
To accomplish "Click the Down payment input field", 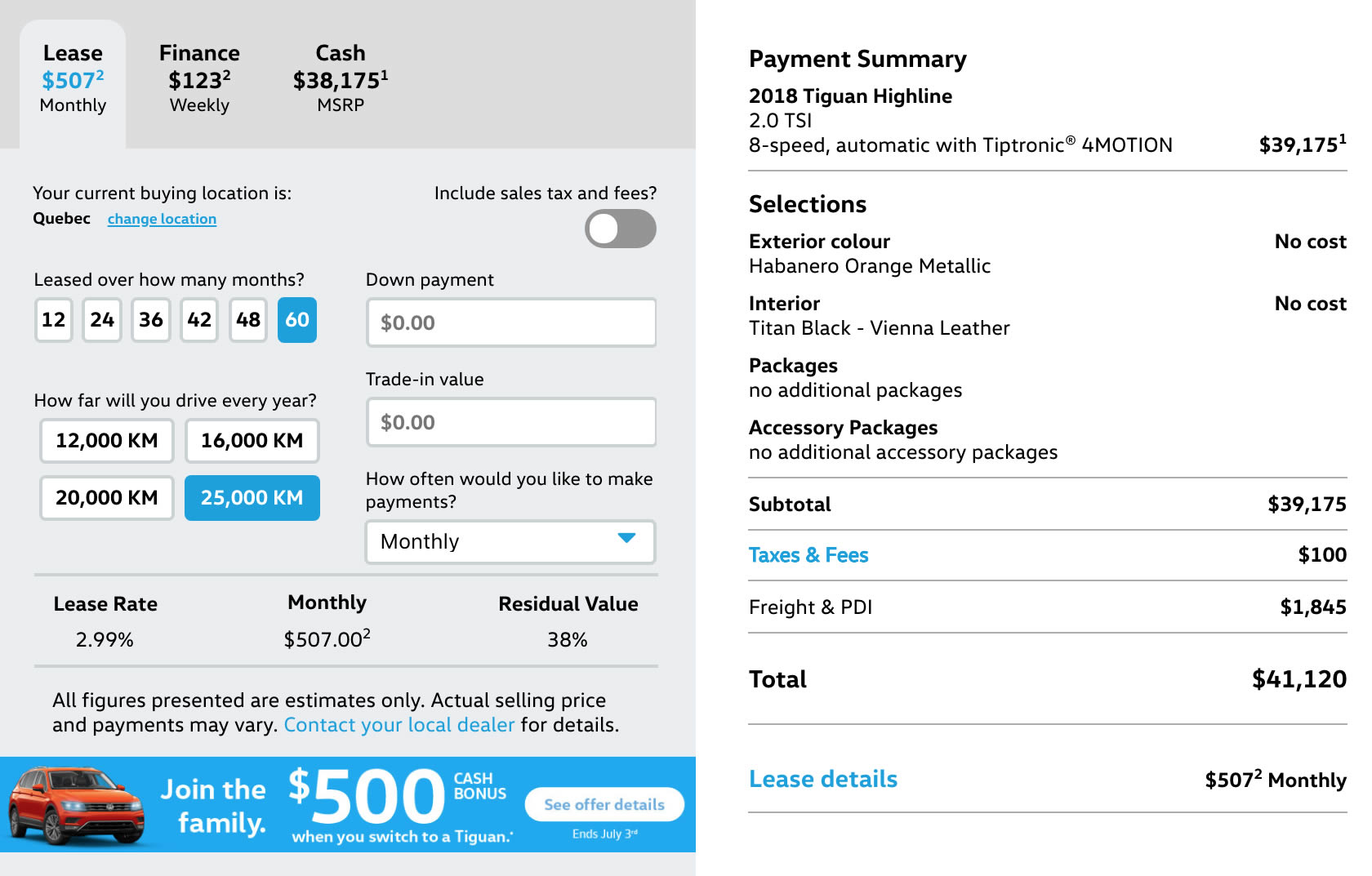I will (x=511, y=322).
